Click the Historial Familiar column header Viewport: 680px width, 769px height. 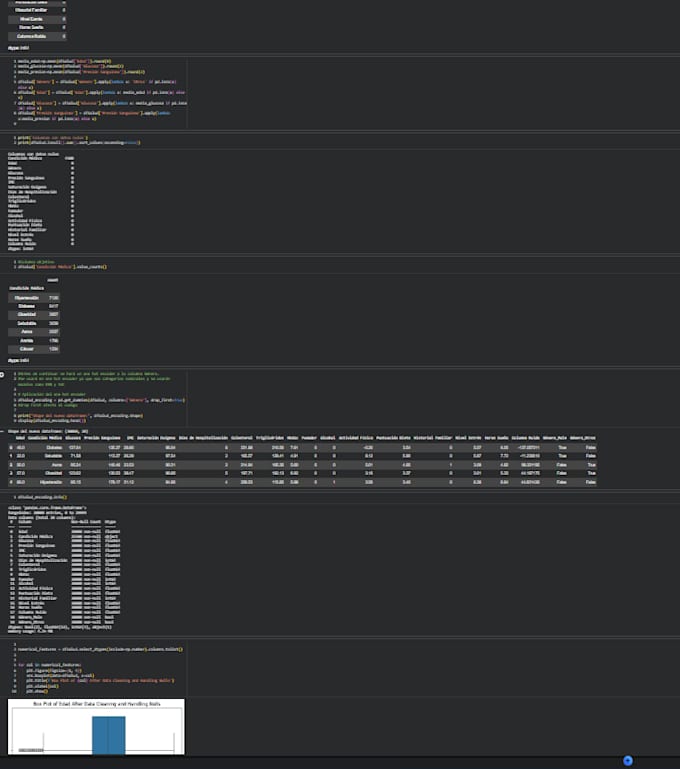pos(432,438)
